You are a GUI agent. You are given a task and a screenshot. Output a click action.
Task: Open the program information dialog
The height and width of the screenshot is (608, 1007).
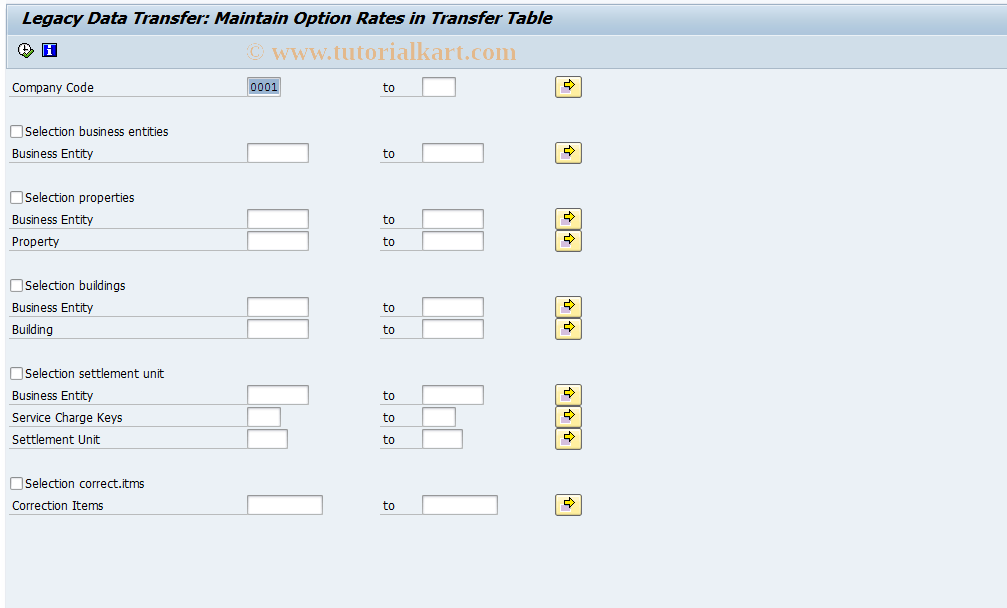[x=48, y=50]
